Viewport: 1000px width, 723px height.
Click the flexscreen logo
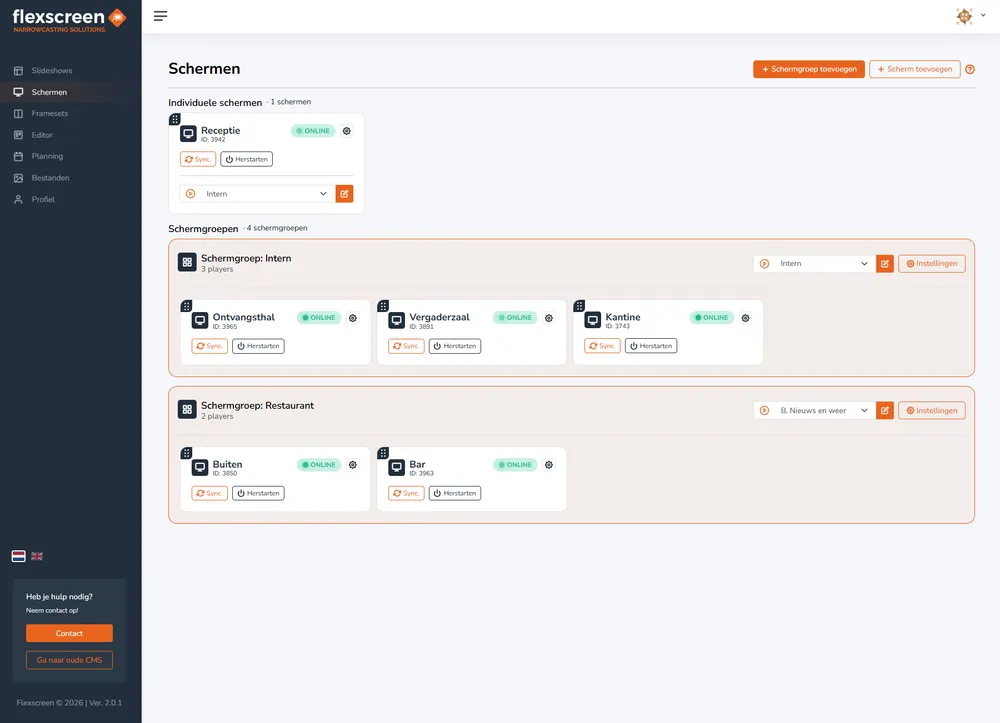coord(69,20)
